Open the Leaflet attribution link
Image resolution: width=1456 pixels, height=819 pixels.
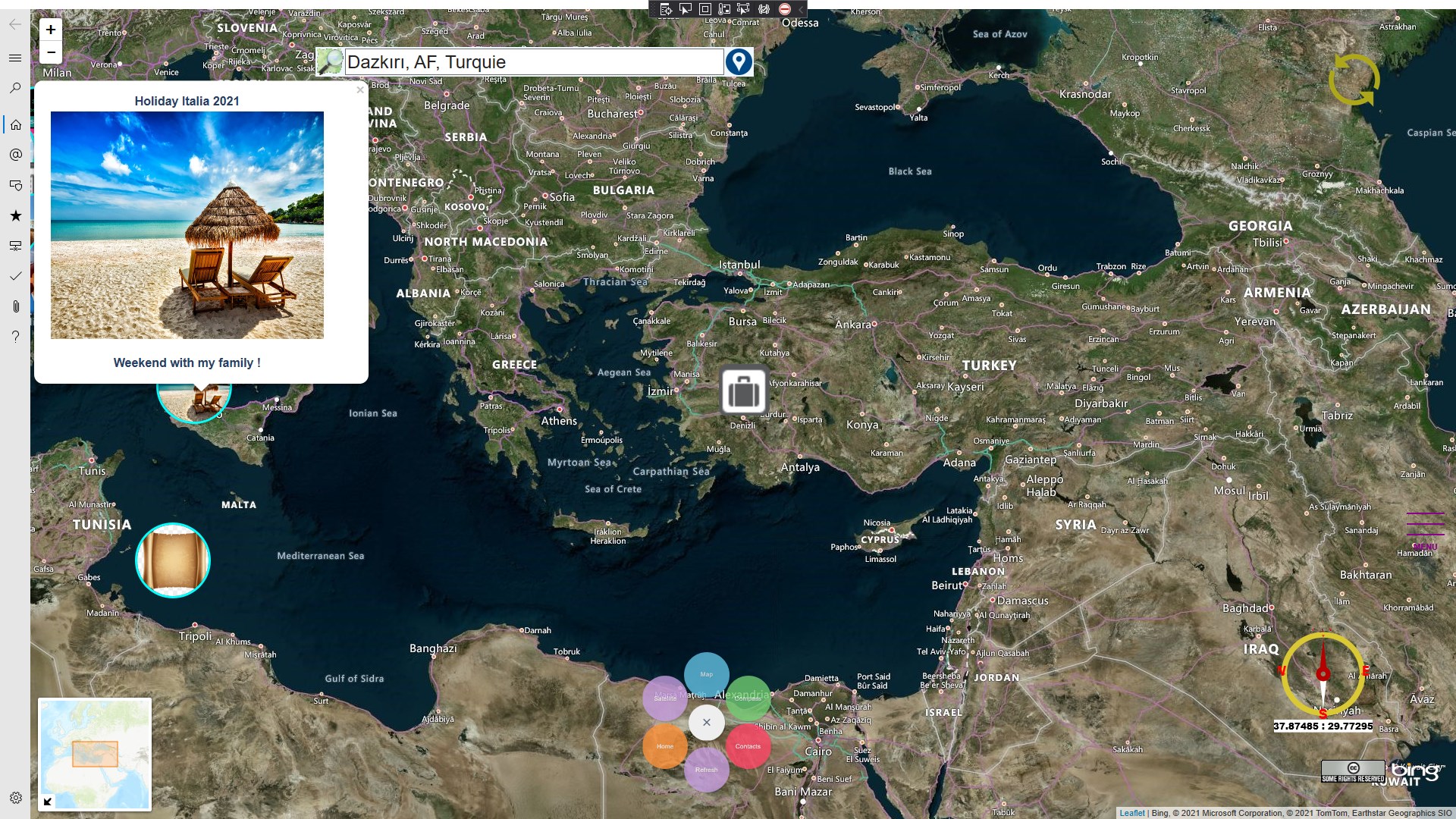[x=1131, y=813]
